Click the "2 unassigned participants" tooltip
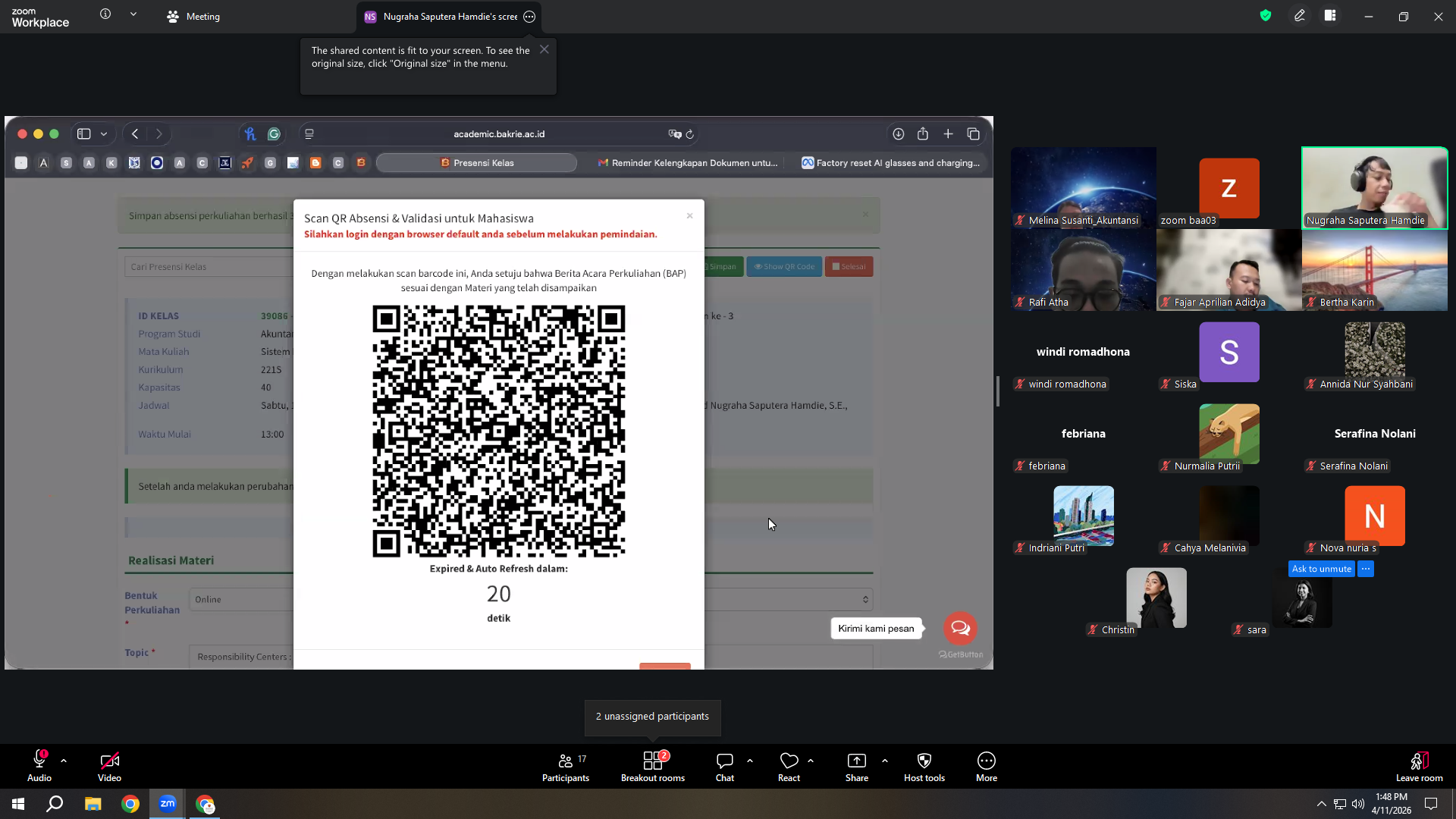Screen dimensions: 1456x819 coord(653,717)
